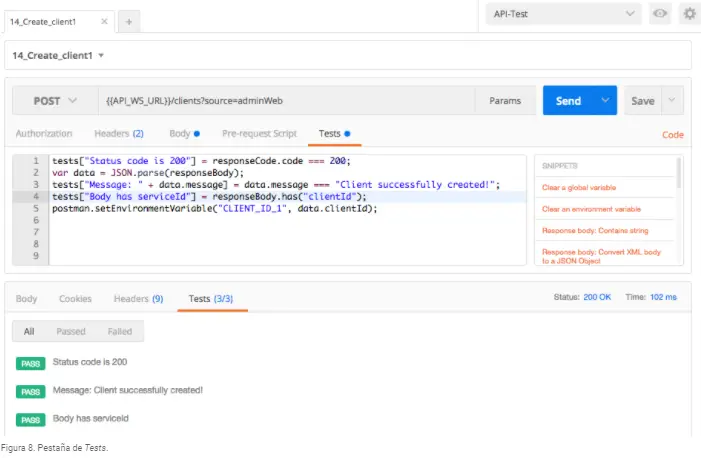Click line 1 status code test
This screenshot has width=701, height=458.
click(201, 161)
